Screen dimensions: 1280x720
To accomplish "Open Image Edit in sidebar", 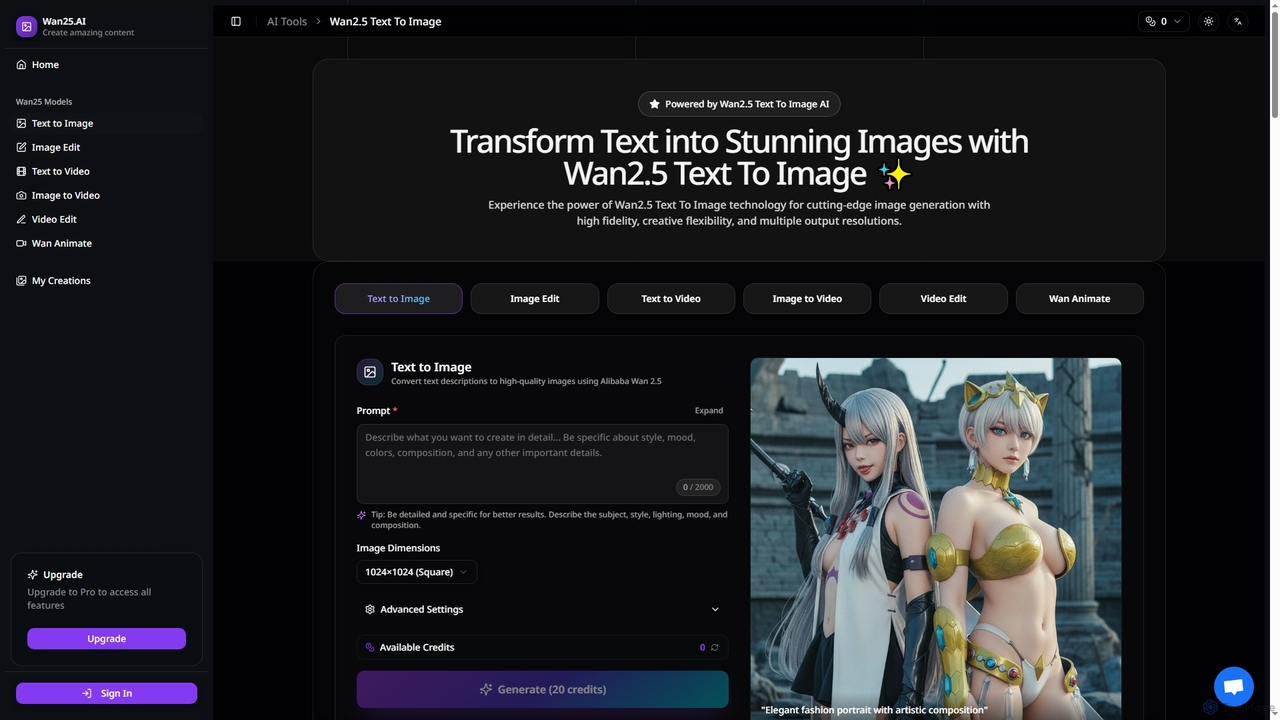I will (x=106, y=147).
